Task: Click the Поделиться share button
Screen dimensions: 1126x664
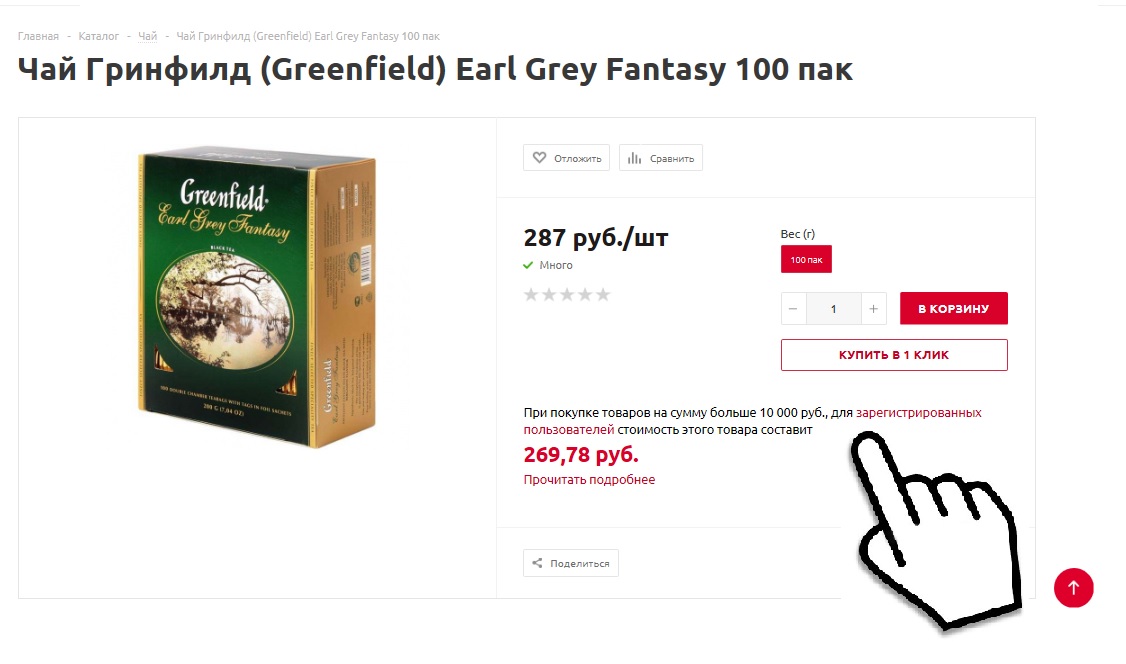Action: point(571,563)
